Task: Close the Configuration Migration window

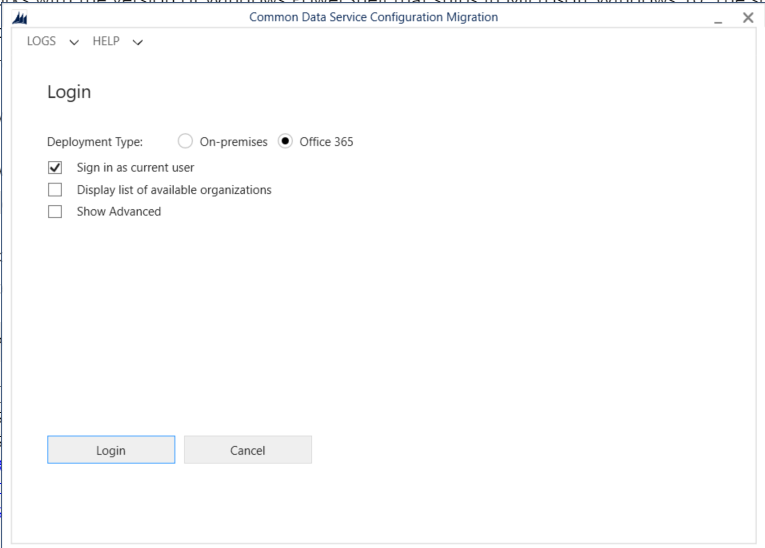Action: point(747,18)
